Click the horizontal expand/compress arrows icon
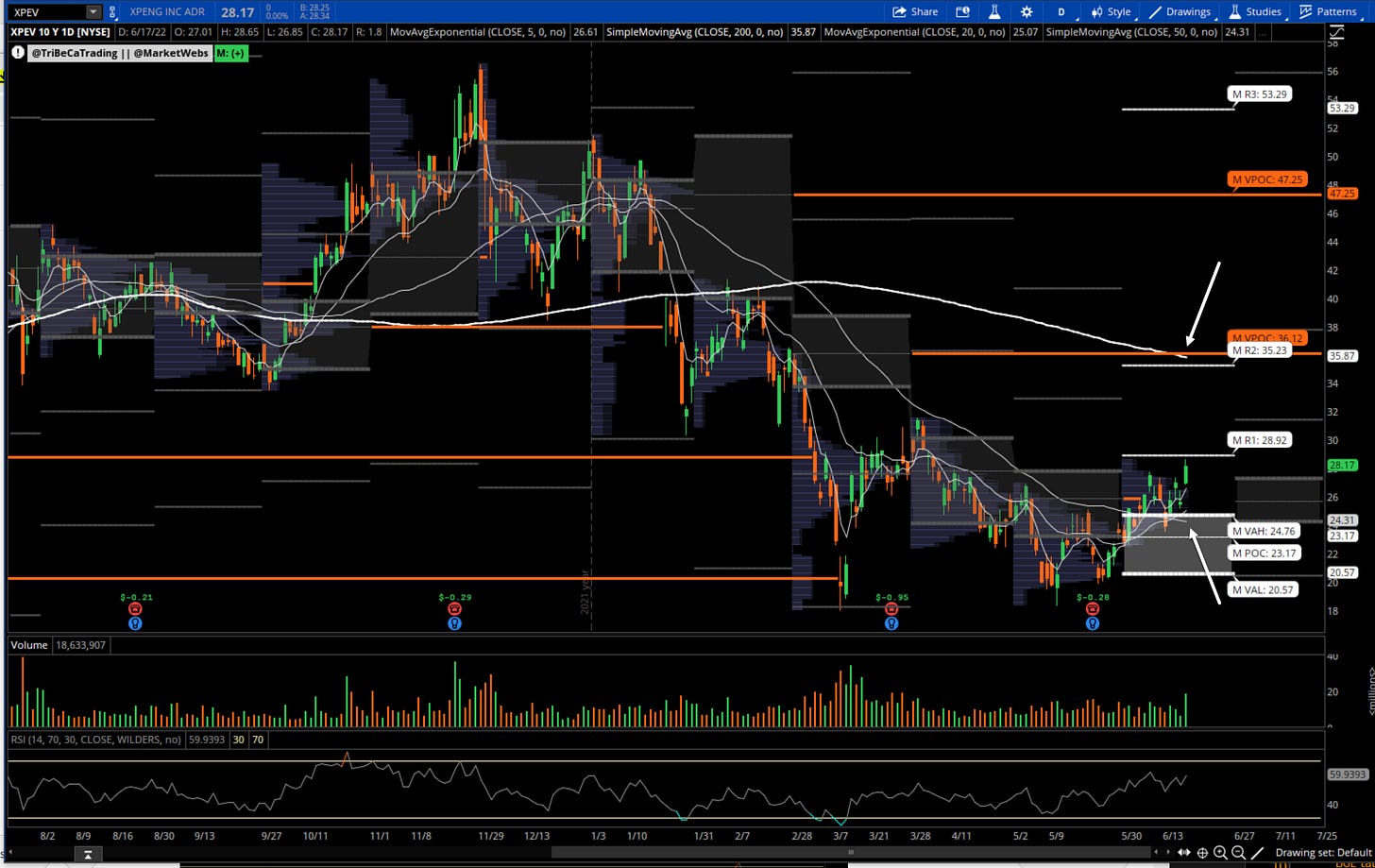Viewport: 1375px width, 868px height. click(1183, 853)
